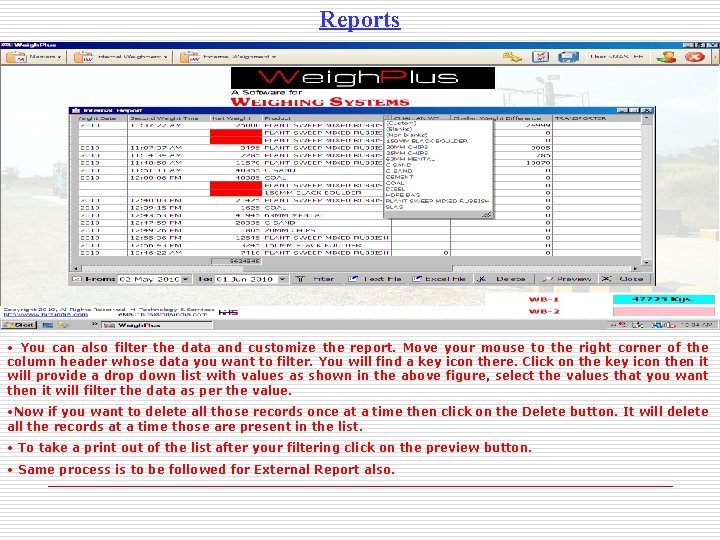Click the Delete button in Internal Report
Viewport: 720px width, 540px height.
[x=503, y=279]
